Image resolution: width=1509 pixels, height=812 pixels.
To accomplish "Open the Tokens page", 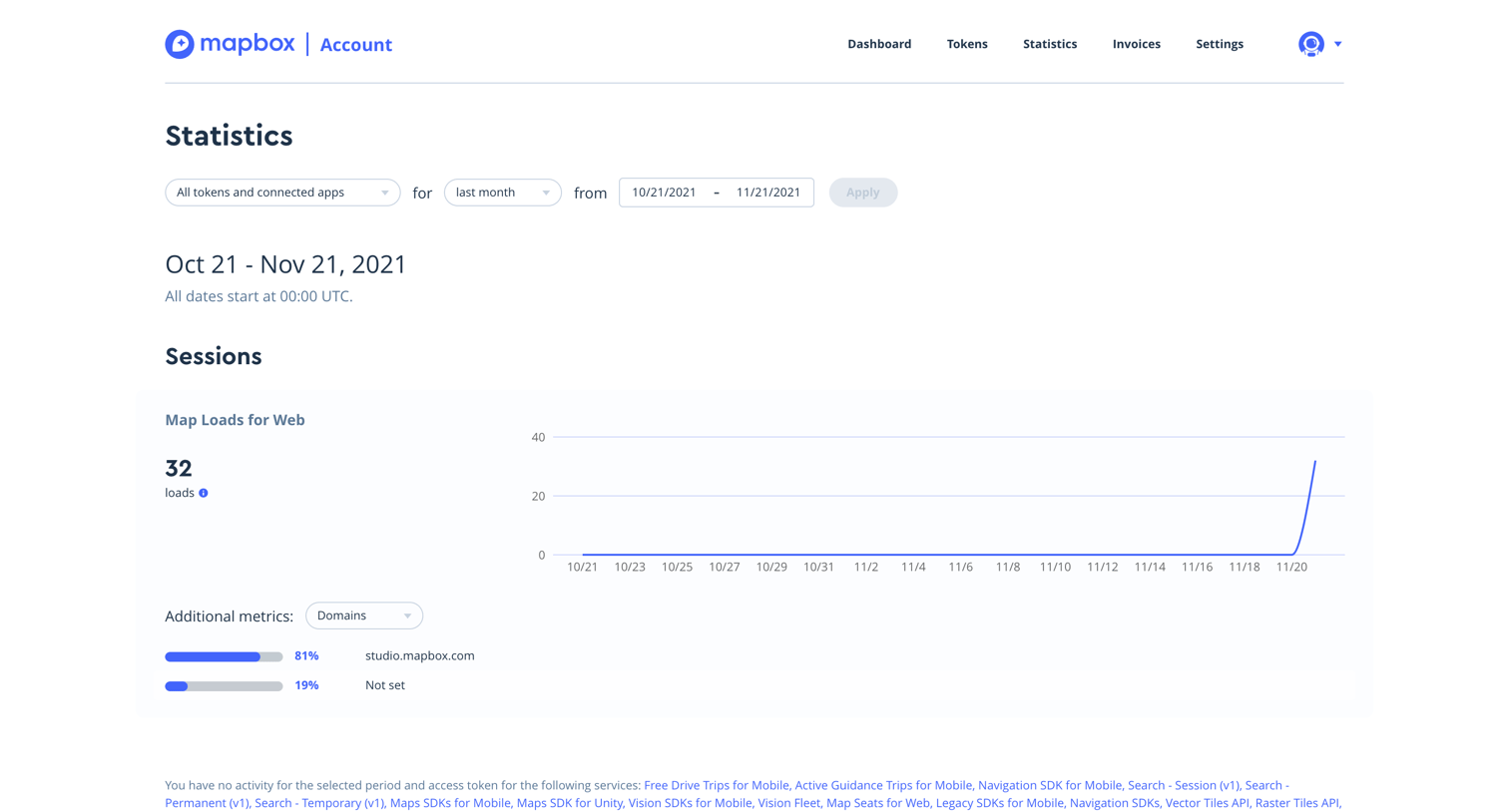I will pos(967,44).
